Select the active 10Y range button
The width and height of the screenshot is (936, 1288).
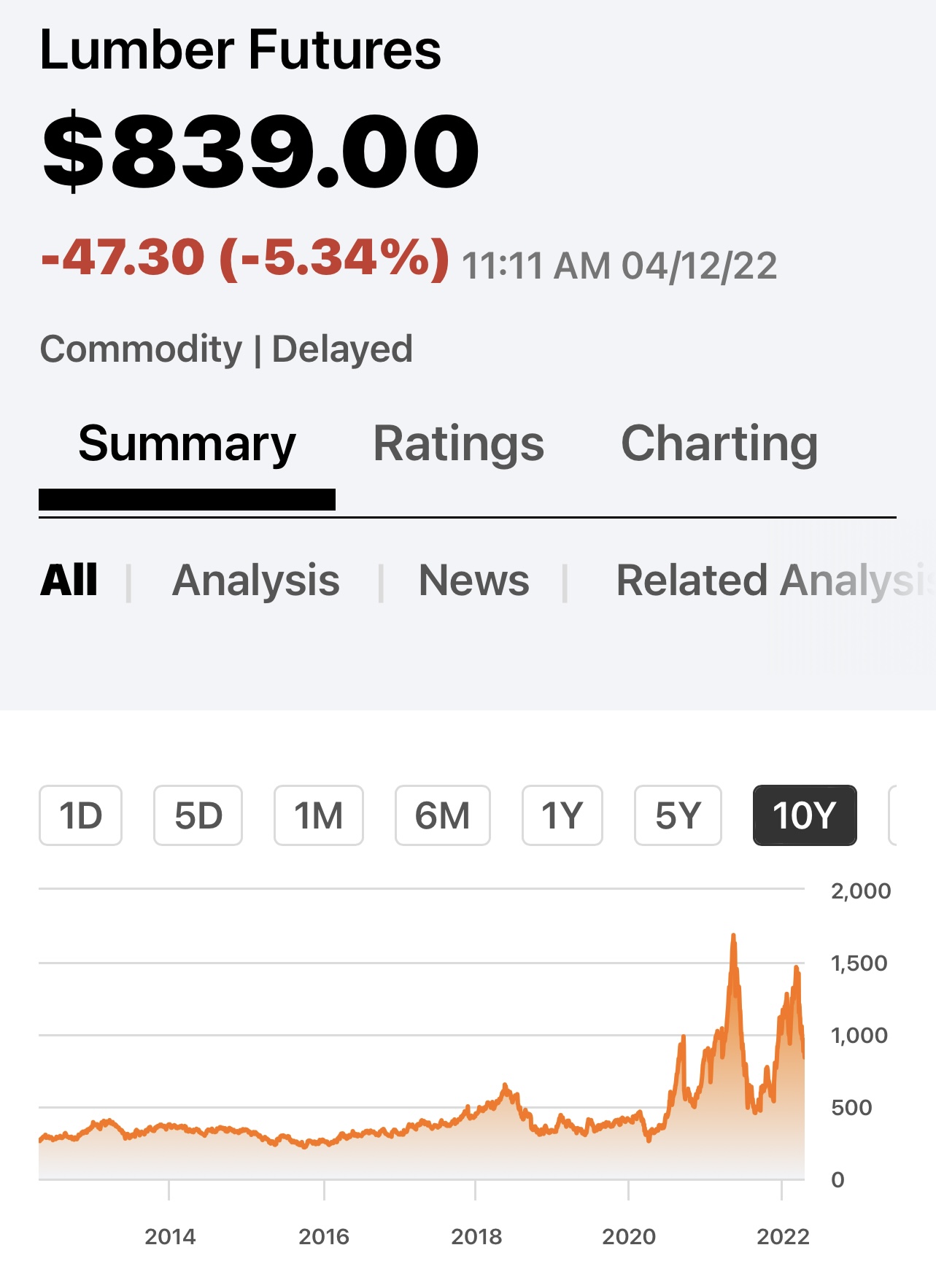805,815
